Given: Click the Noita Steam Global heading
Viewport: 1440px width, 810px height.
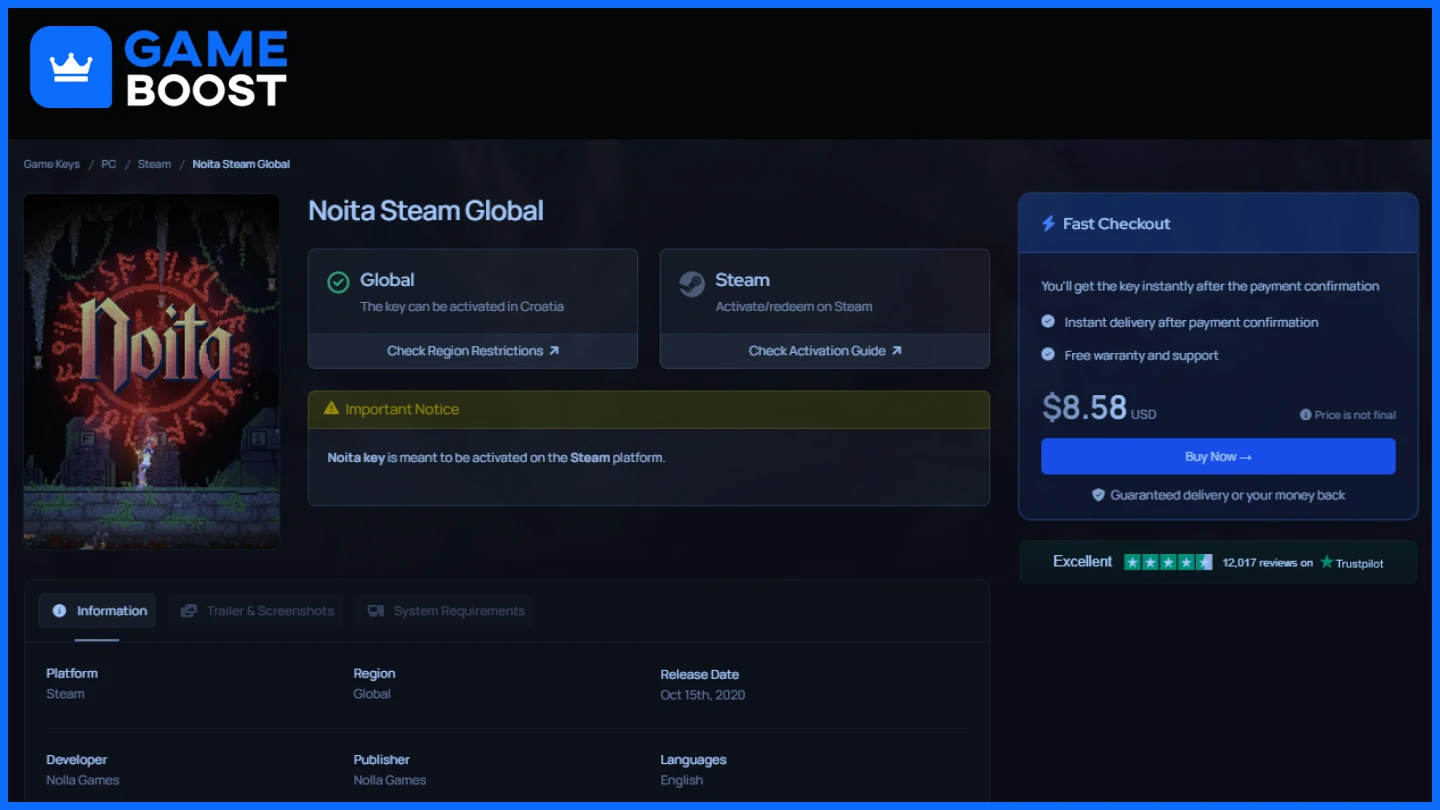Looking at the screenshot, I should click(426, 211).
